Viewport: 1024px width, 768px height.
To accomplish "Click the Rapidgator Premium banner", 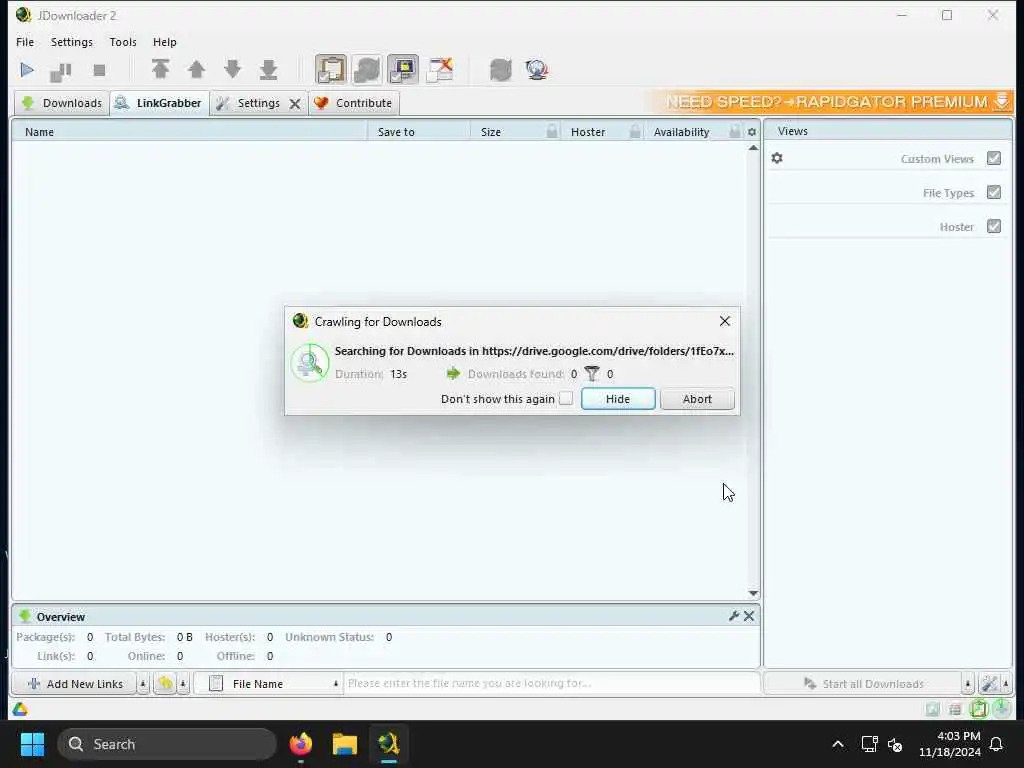I will pyautogui.click(x=831, y=102).
